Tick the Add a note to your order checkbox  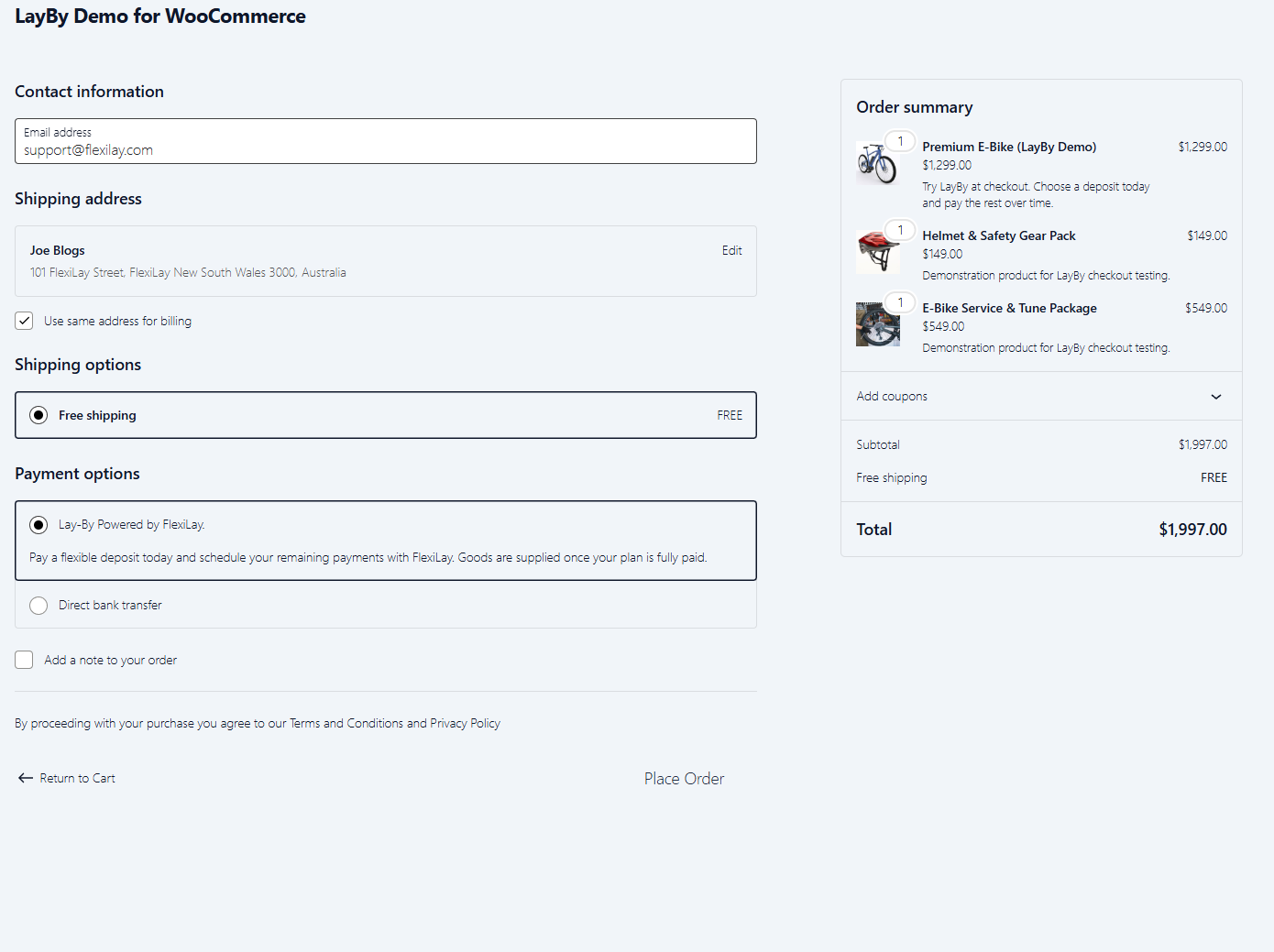24,660
